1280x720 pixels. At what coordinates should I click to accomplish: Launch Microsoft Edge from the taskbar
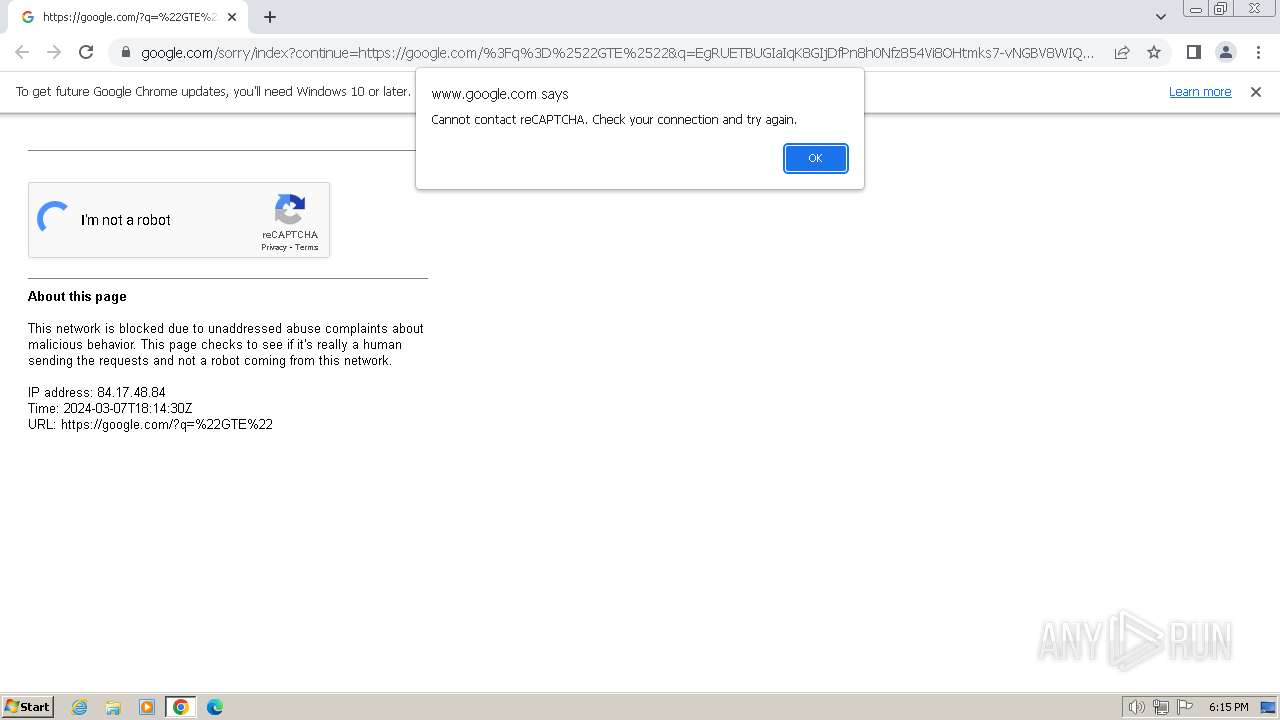(215, 707)
